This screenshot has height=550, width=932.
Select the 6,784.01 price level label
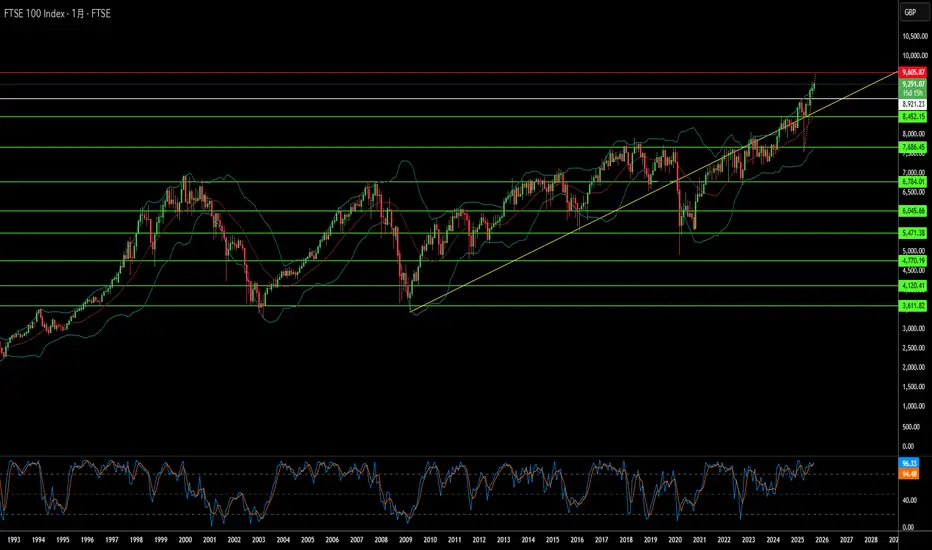(x=913, y=182)
